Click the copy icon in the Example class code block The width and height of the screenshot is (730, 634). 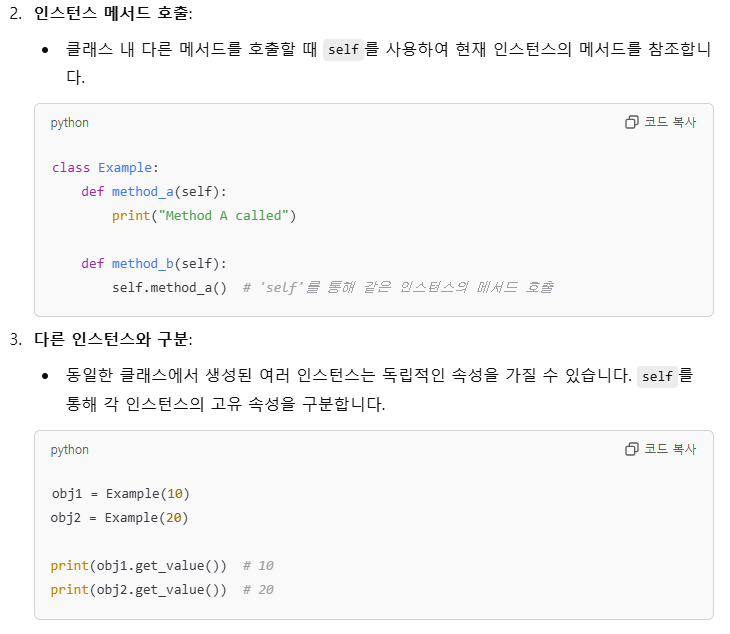point(631,122)
